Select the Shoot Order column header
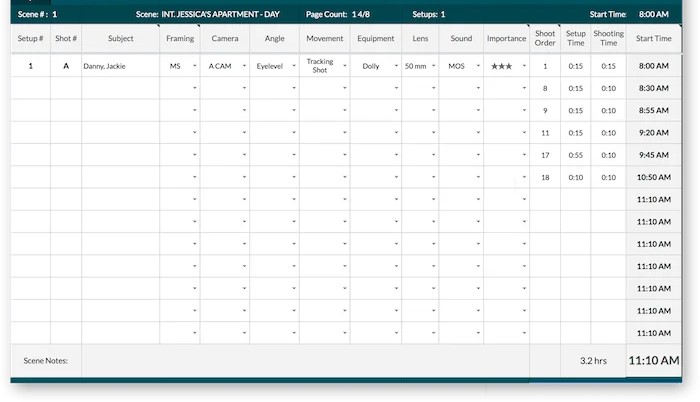This screenshot has width=700, height=402. coord(545,38)
